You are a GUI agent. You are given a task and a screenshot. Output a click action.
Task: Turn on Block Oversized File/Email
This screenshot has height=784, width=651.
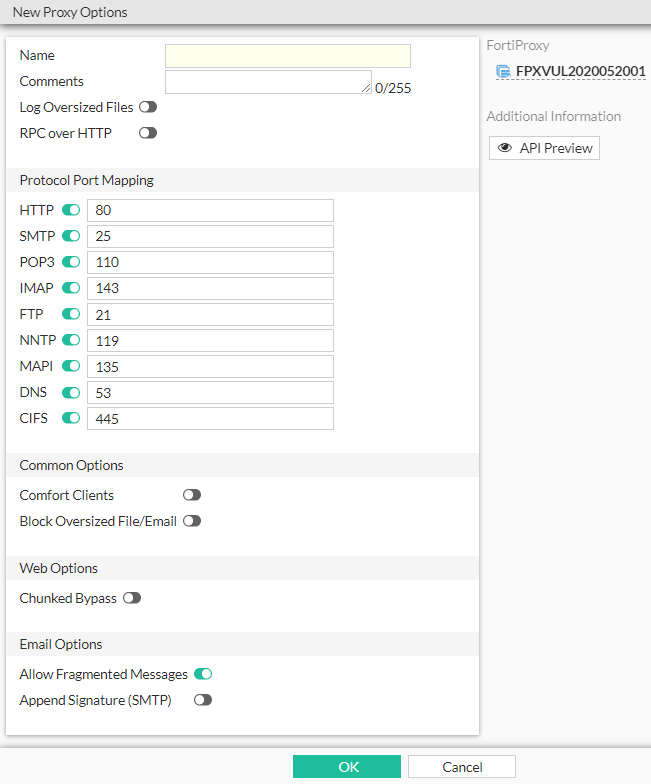click(192, 521)
